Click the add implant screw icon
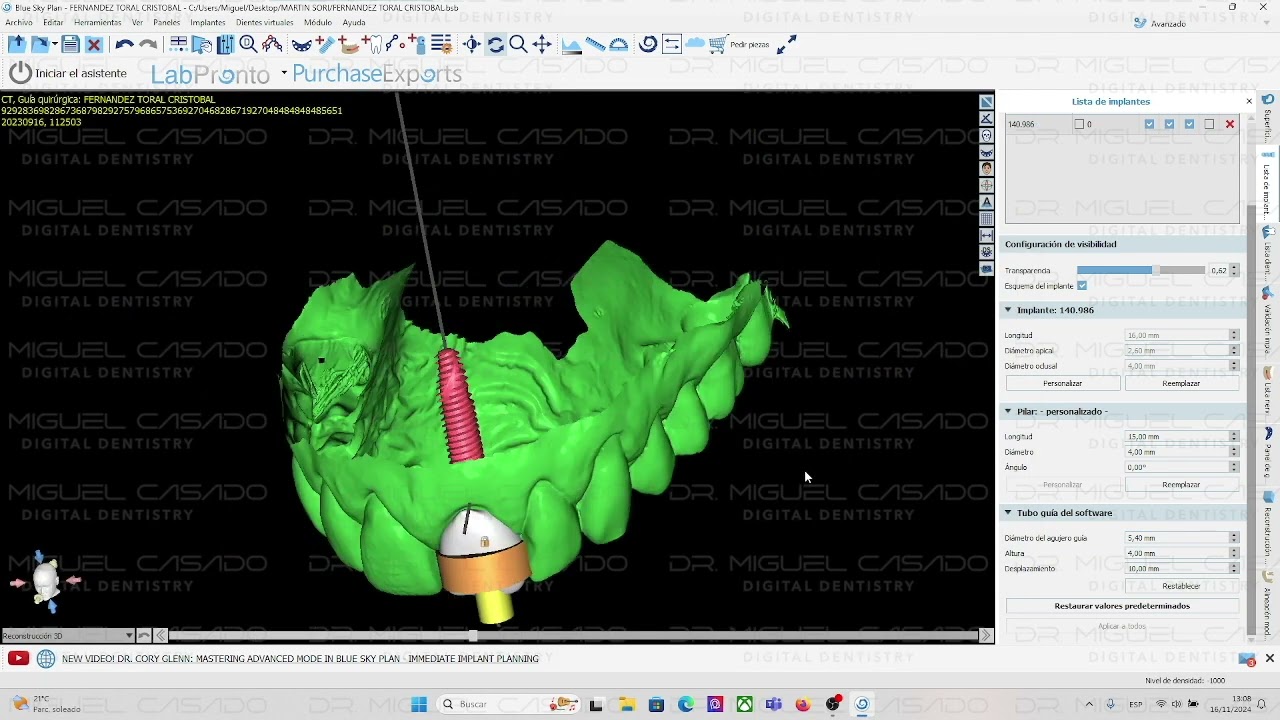1280x720 pixels. [324, 44]
